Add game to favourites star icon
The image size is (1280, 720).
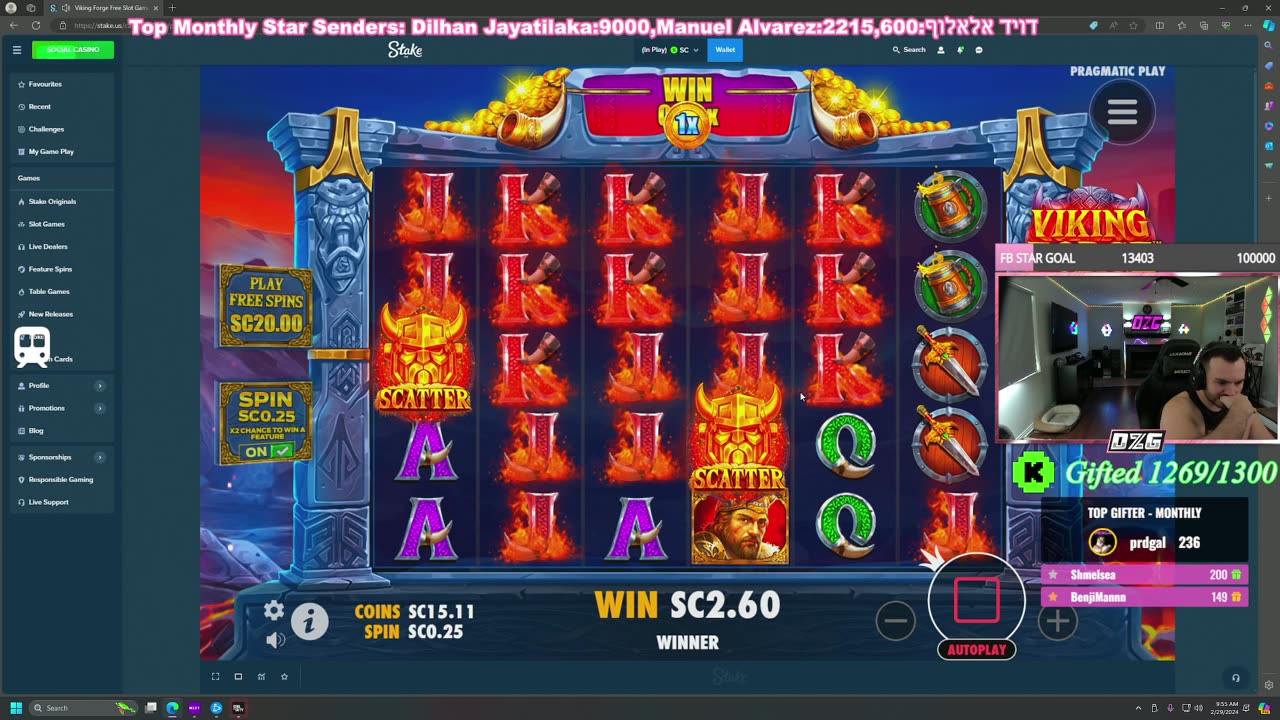pos(284,676)
